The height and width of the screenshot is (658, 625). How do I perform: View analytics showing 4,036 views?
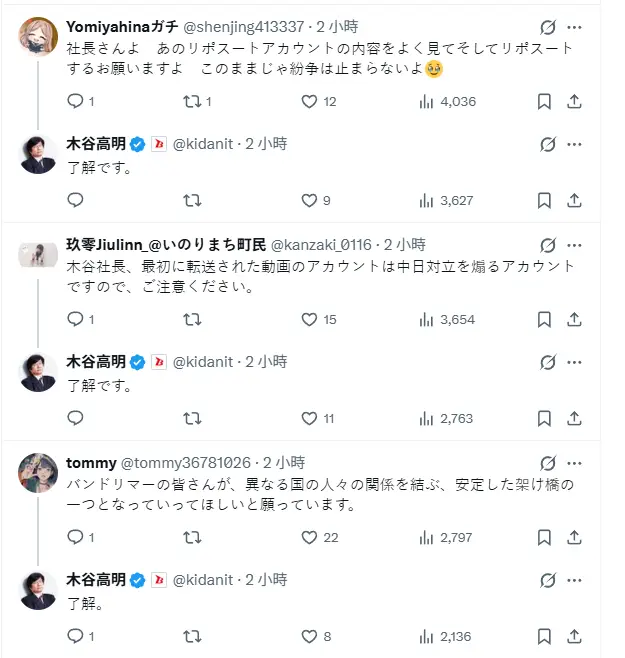(x=447, y=101)
